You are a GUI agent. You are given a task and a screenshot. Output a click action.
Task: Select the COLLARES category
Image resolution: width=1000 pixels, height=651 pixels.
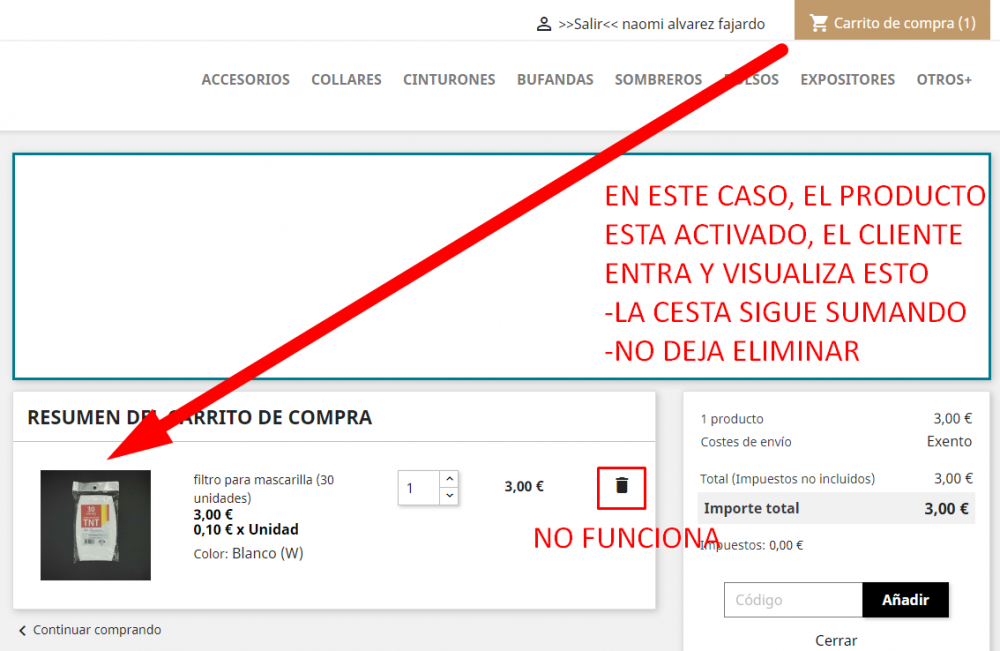coord(346,79)
